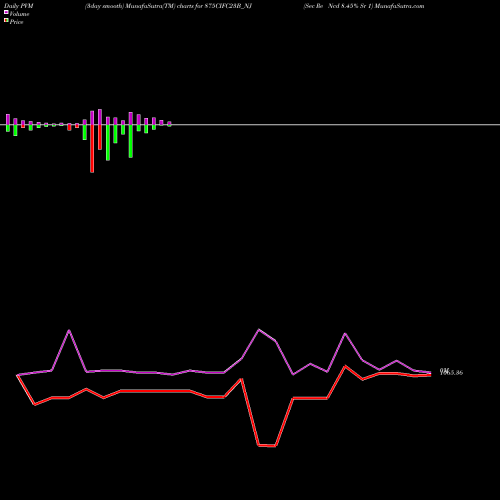
Task: Select the 'Price' legend label
Action: click(x=16, y=22)
